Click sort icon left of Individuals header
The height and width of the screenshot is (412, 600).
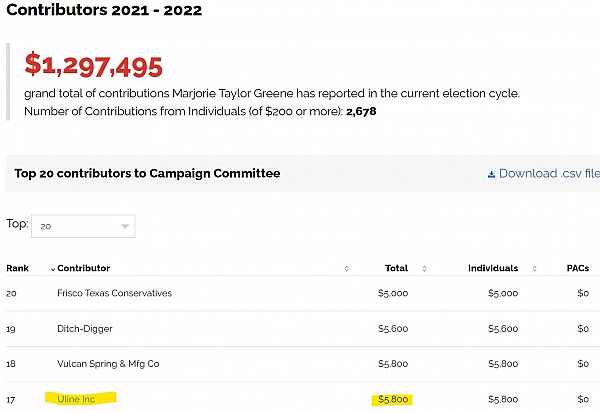point(424,269)
